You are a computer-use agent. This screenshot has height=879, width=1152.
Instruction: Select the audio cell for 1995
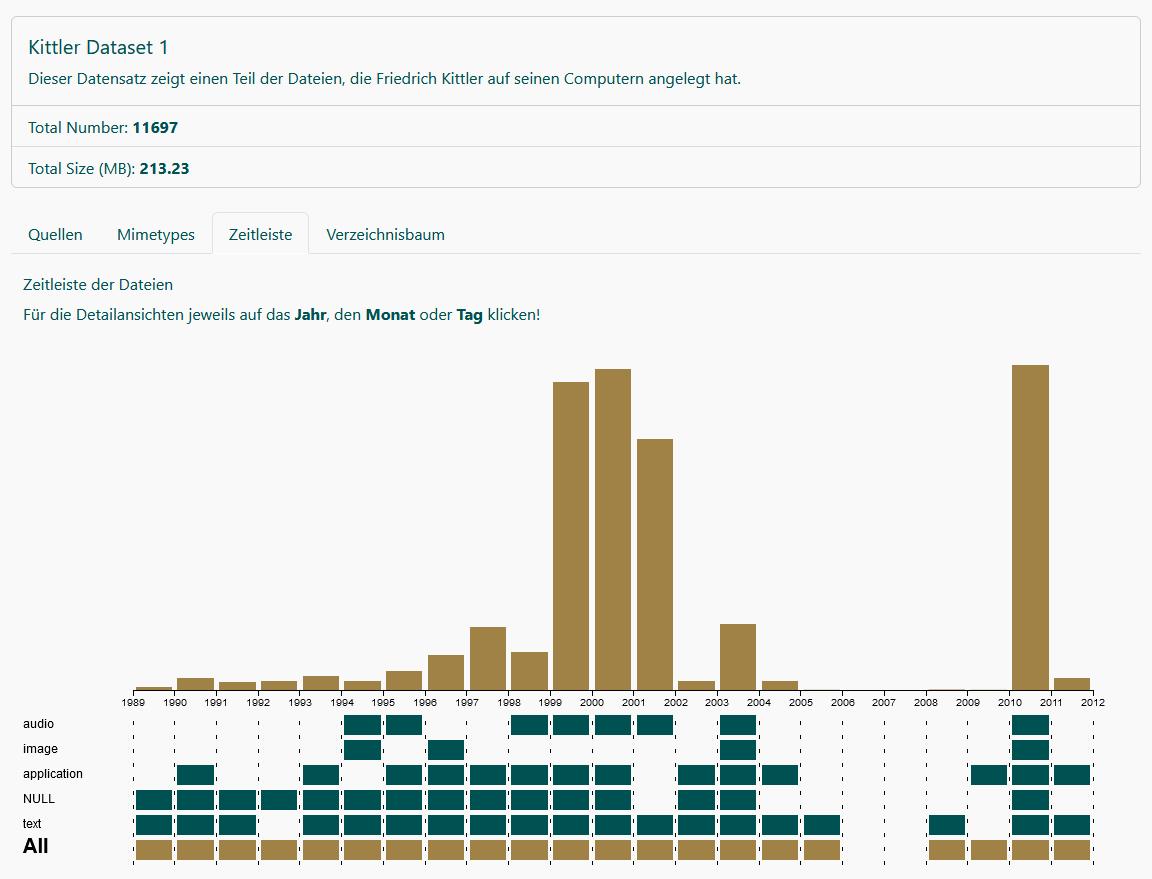coord(404,725)
